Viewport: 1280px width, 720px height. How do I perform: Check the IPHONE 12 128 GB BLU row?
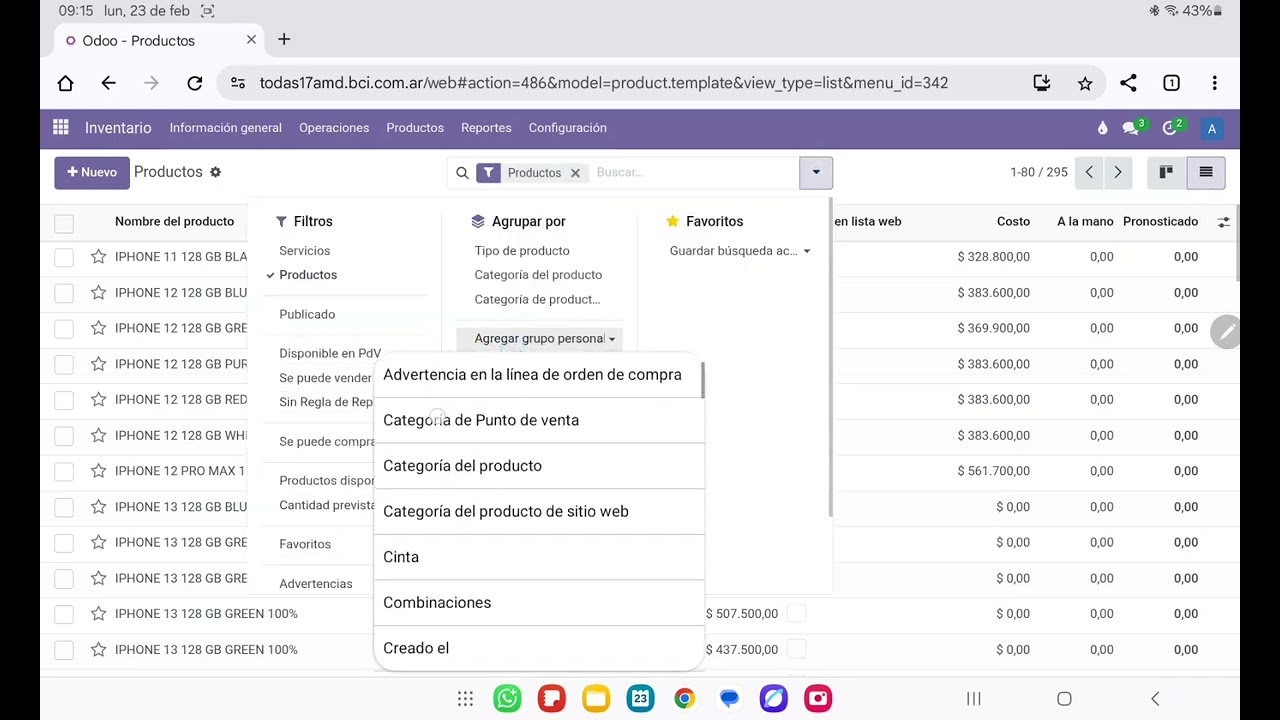tap(64, 293)
